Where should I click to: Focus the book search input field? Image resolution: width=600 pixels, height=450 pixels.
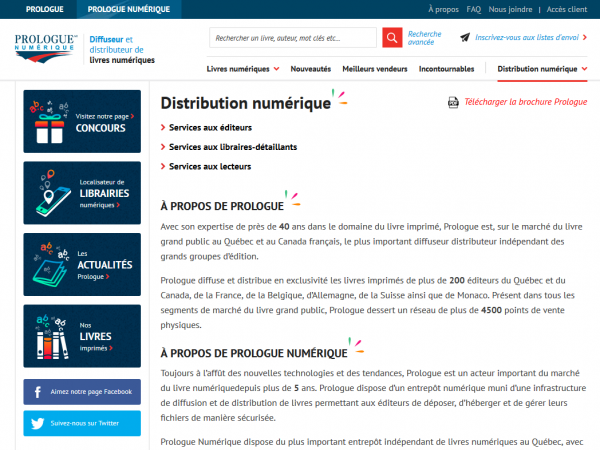(293, 38)
